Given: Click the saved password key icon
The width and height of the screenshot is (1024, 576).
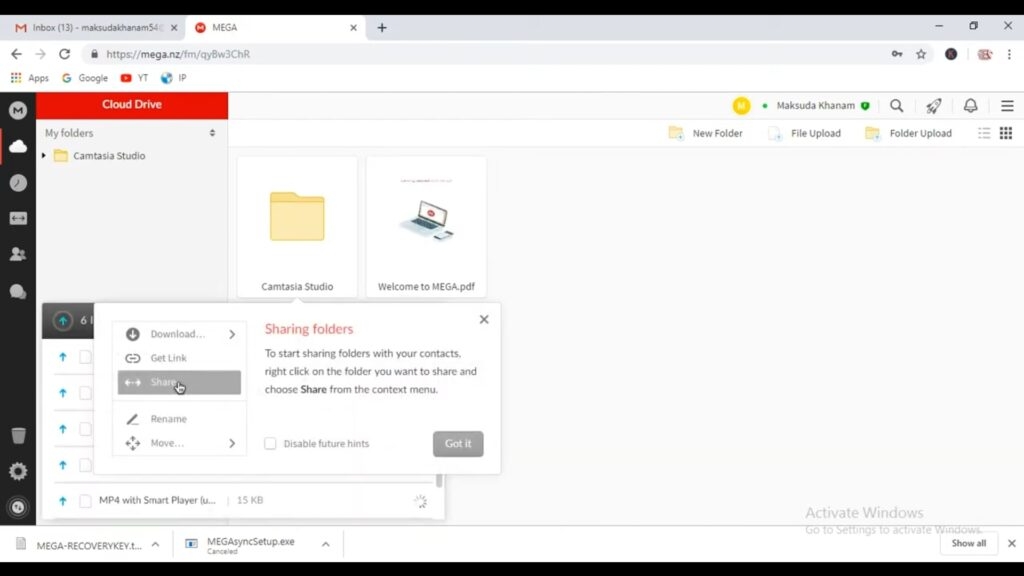Looking at the screenshot, I should tap(897, 54).
